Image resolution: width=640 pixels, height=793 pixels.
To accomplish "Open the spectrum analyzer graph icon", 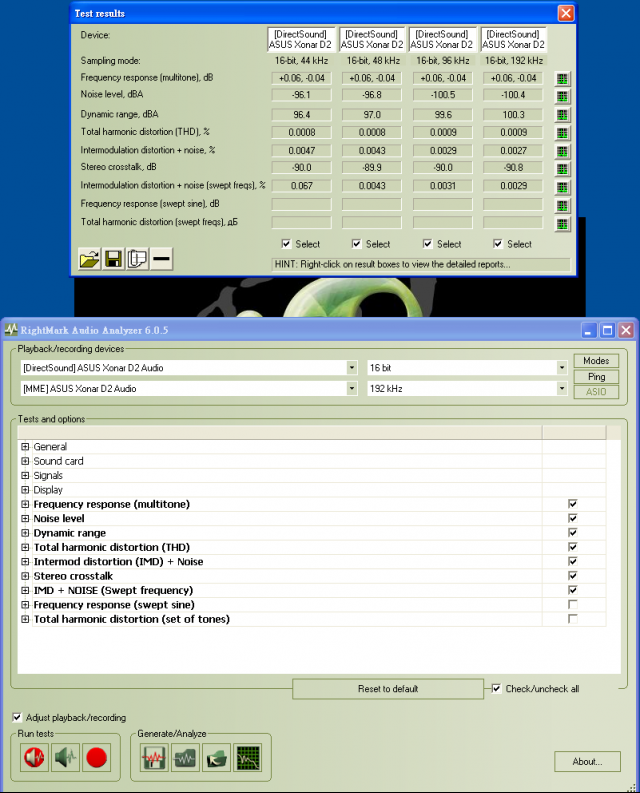I will pyautogui.click(x=248, y=757).
